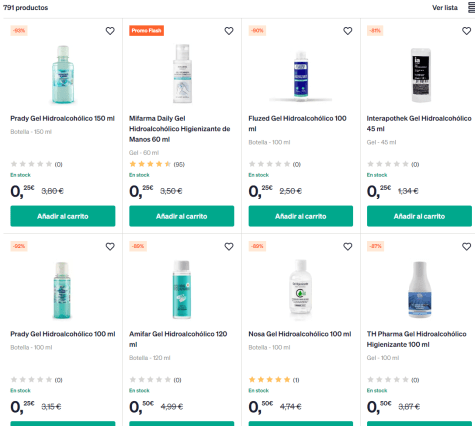This screenshot has width=475, height=426.
Task: Click the Promo Flash badge
Action: point(146,31)
